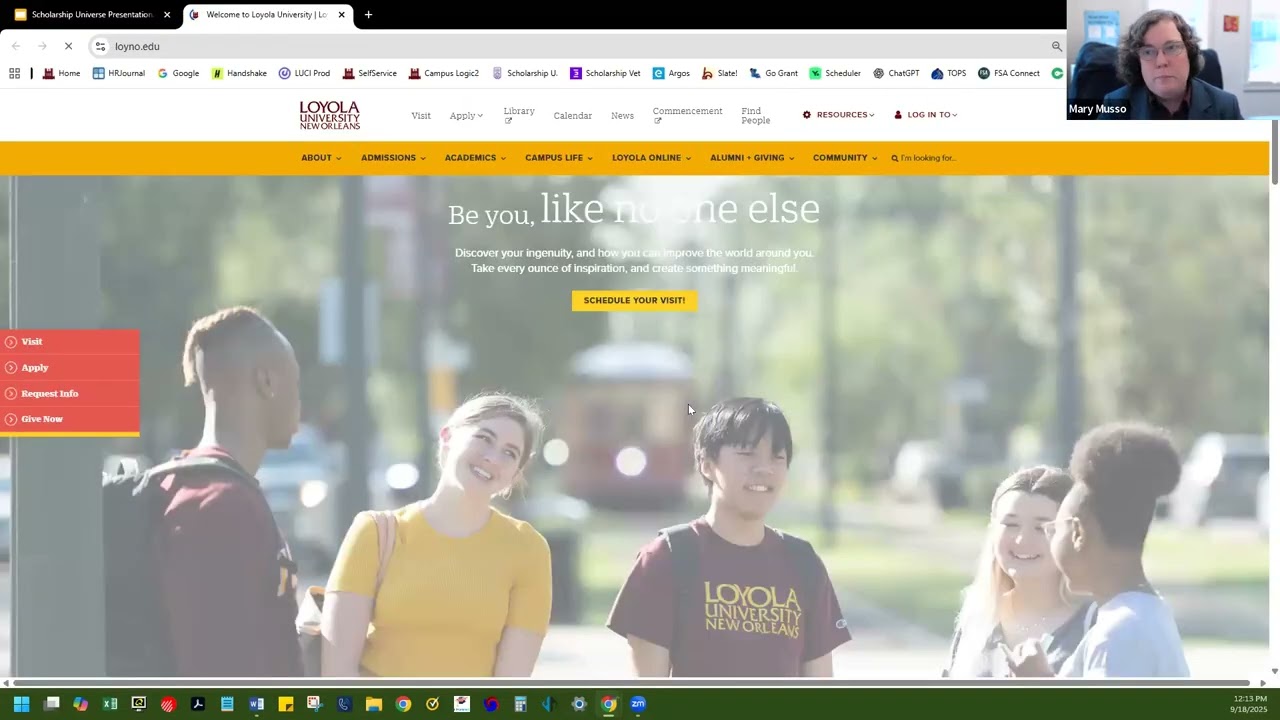
Task: Open the Chrome apps grid icon
Action: (14, 73)
